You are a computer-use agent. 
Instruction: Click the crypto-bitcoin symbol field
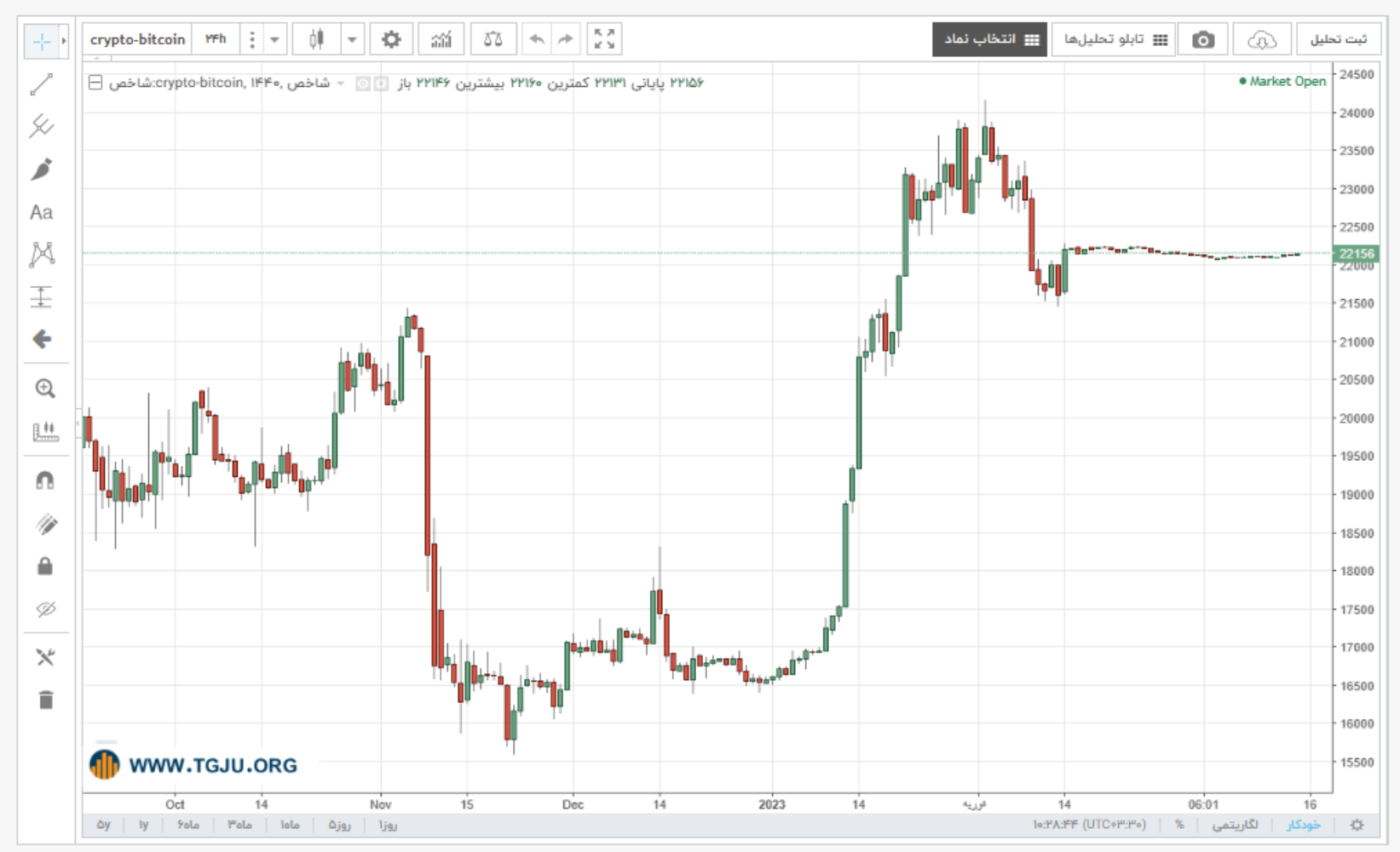pos(137,39)
